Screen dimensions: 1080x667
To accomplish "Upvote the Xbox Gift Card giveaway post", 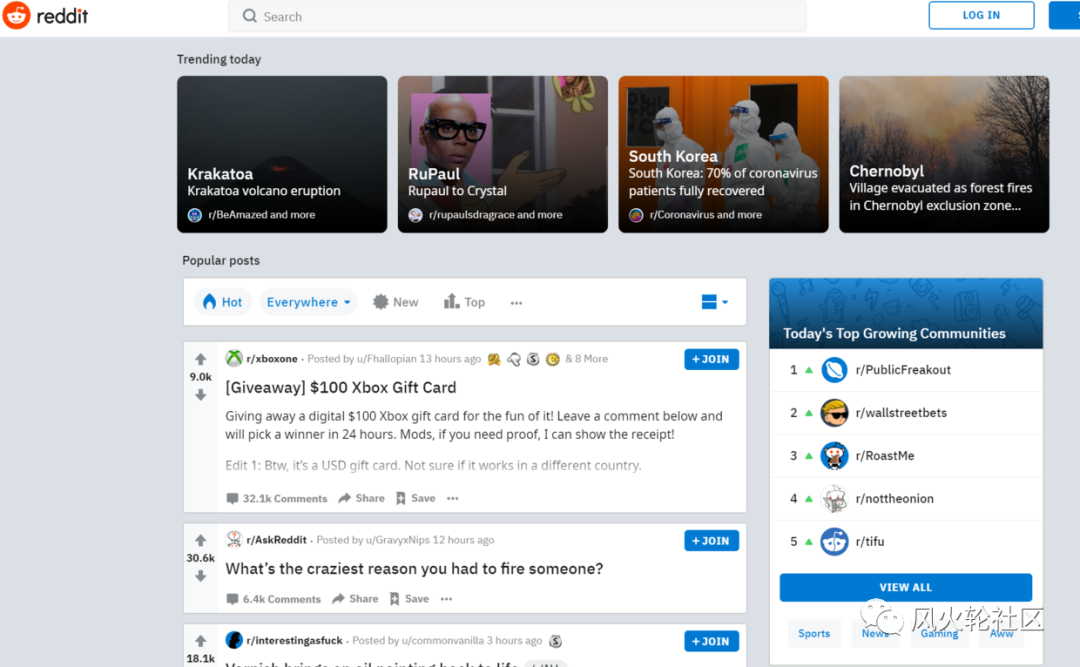I will (x=200, y=359).
